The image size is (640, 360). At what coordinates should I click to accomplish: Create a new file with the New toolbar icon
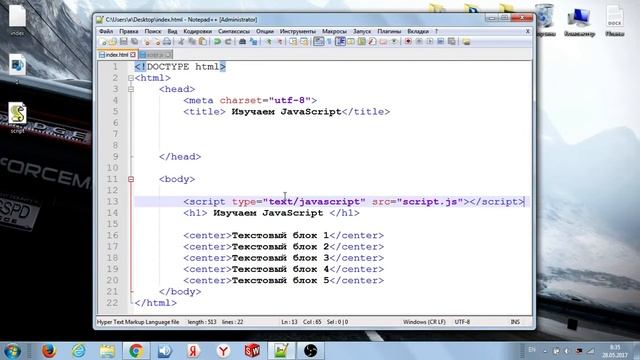coord(103,42)
